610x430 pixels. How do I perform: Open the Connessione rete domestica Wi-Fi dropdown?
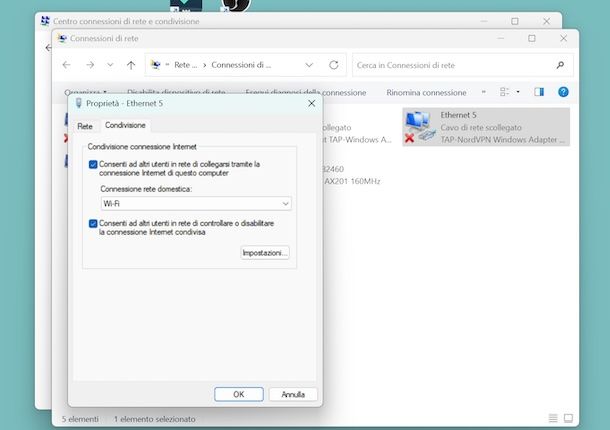click(x=196, y=204)
